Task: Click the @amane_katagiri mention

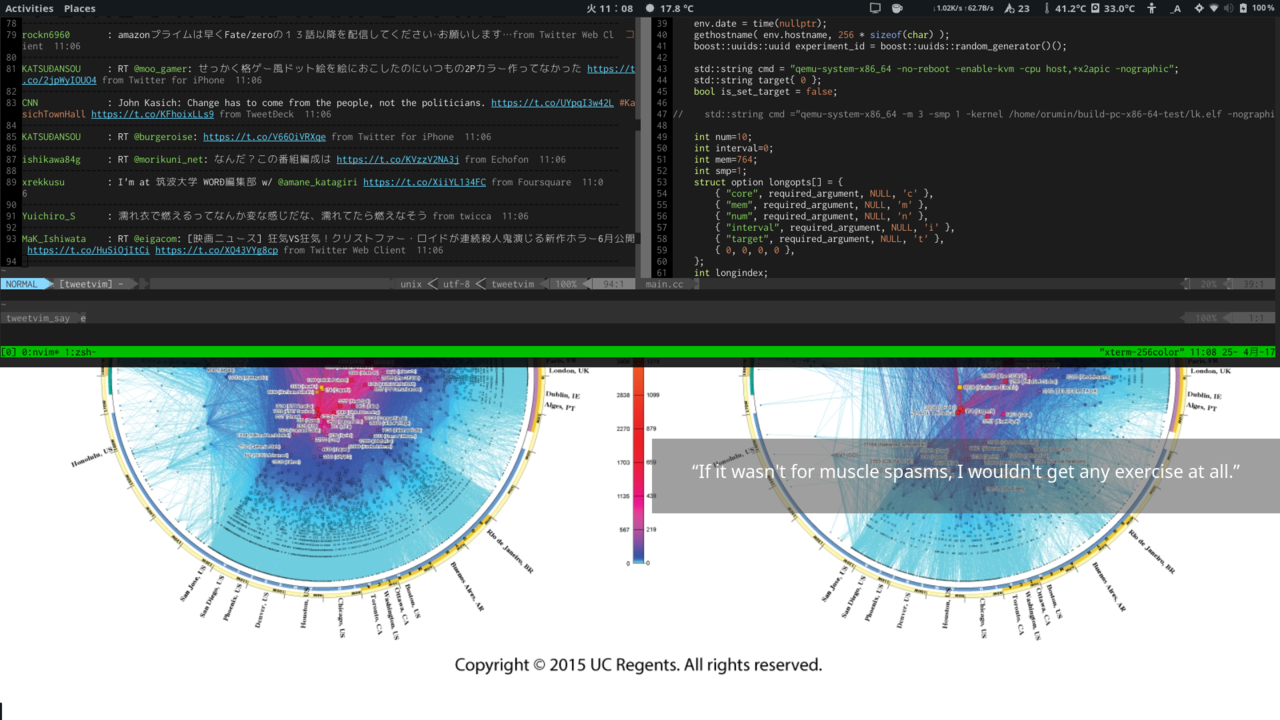Action: point(317,183)
